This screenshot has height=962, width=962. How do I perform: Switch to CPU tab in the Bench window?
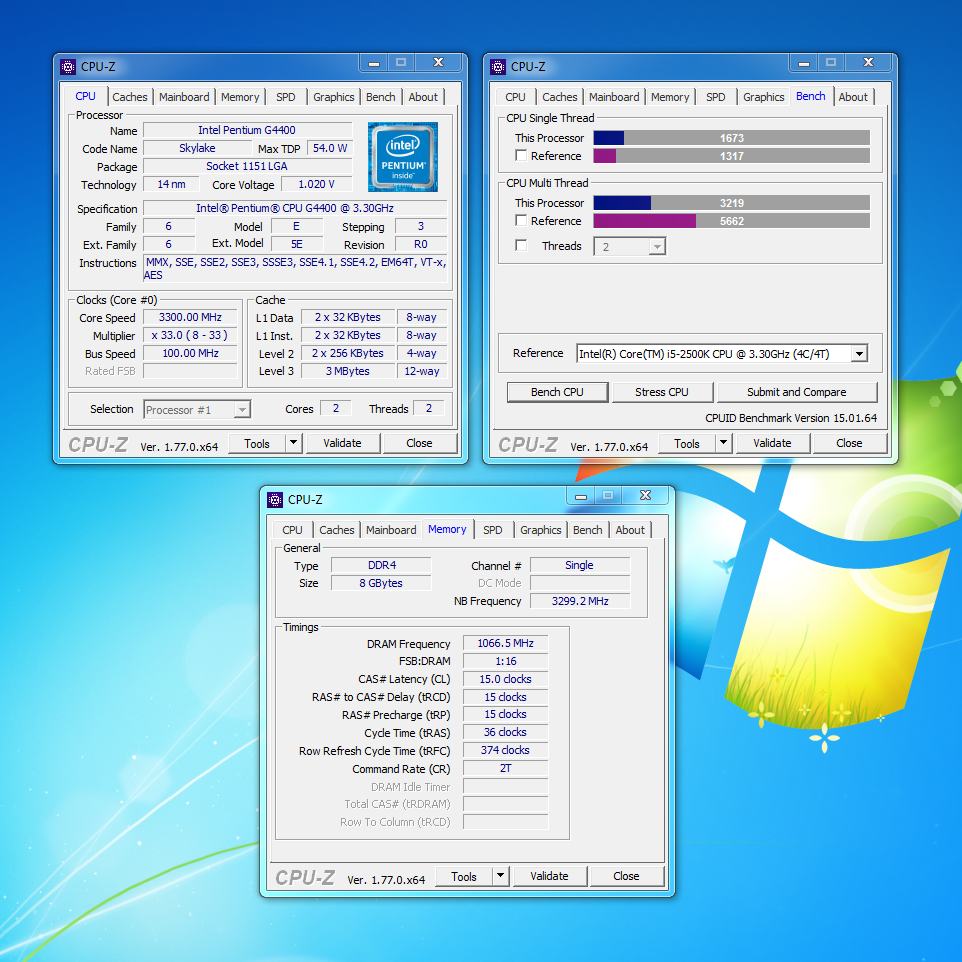(515, 97)
